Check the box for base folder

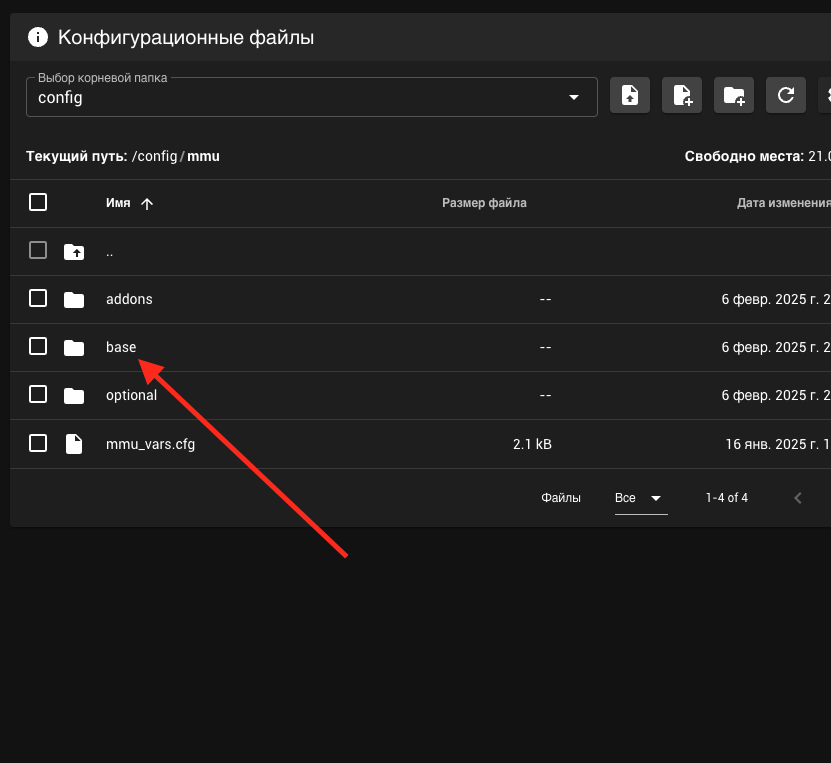pyautogui.click(x=38, y=347)
